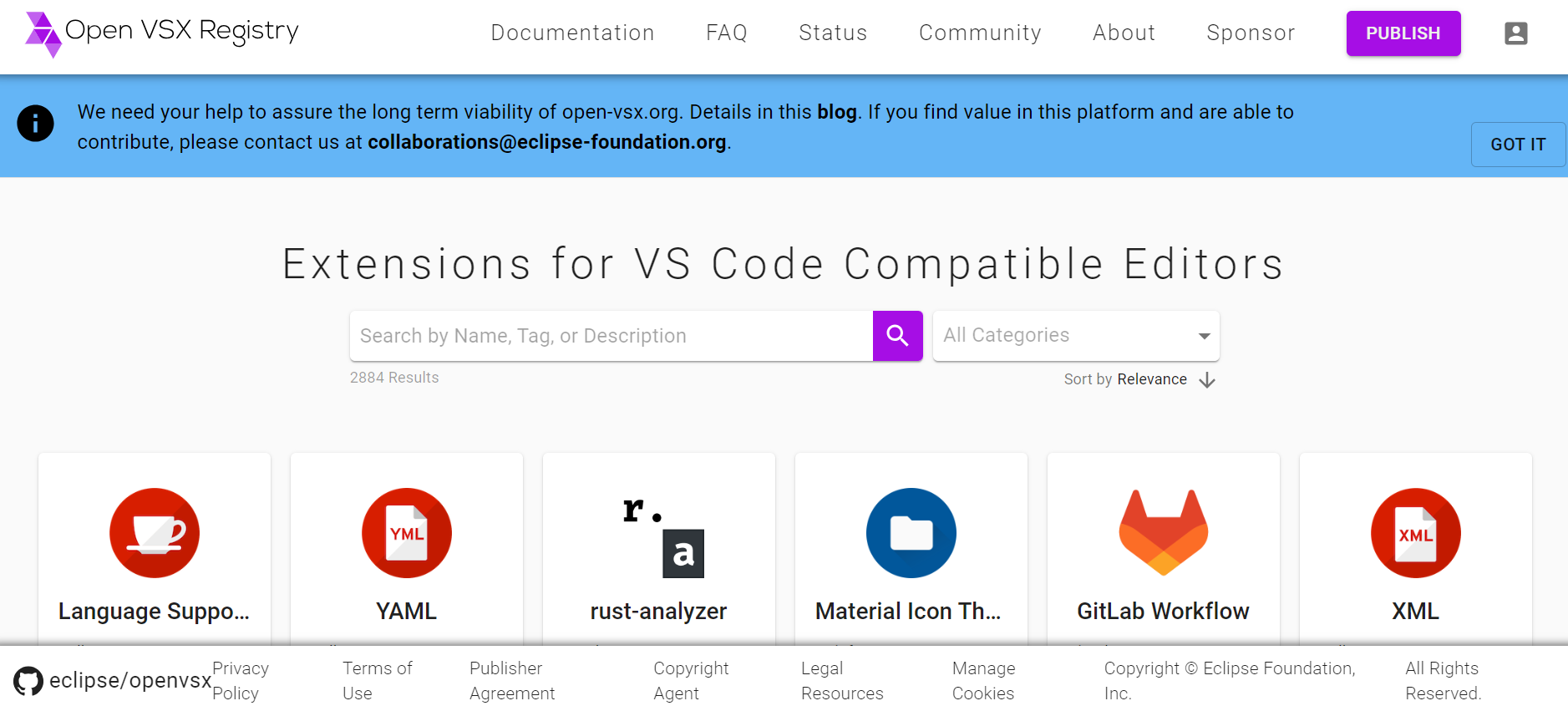Focus the extension search input field
1568x706 pixels.
click(x=611, y=336)
